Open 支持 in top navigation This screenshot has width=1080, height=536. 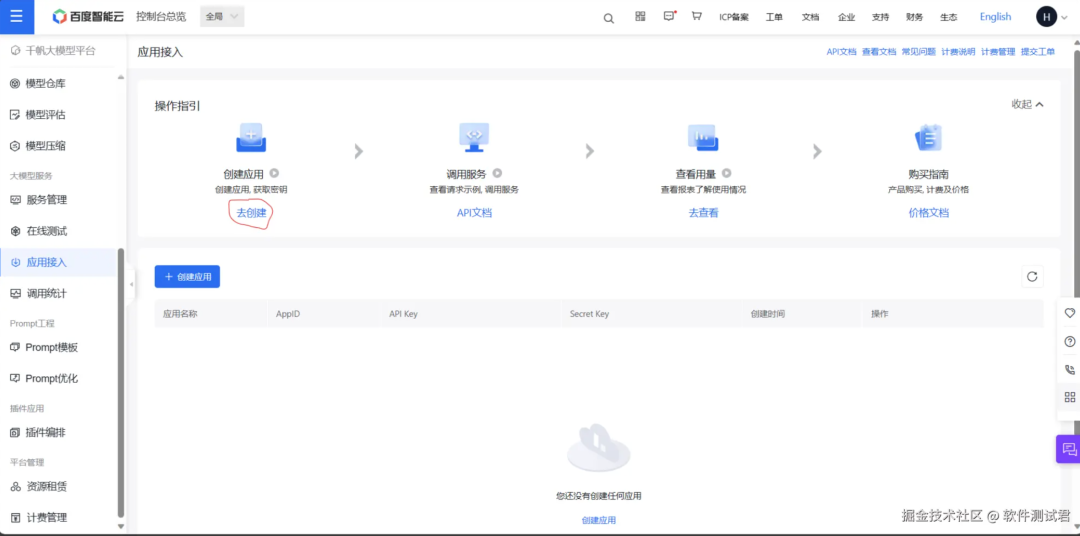(x=880, y=17)
